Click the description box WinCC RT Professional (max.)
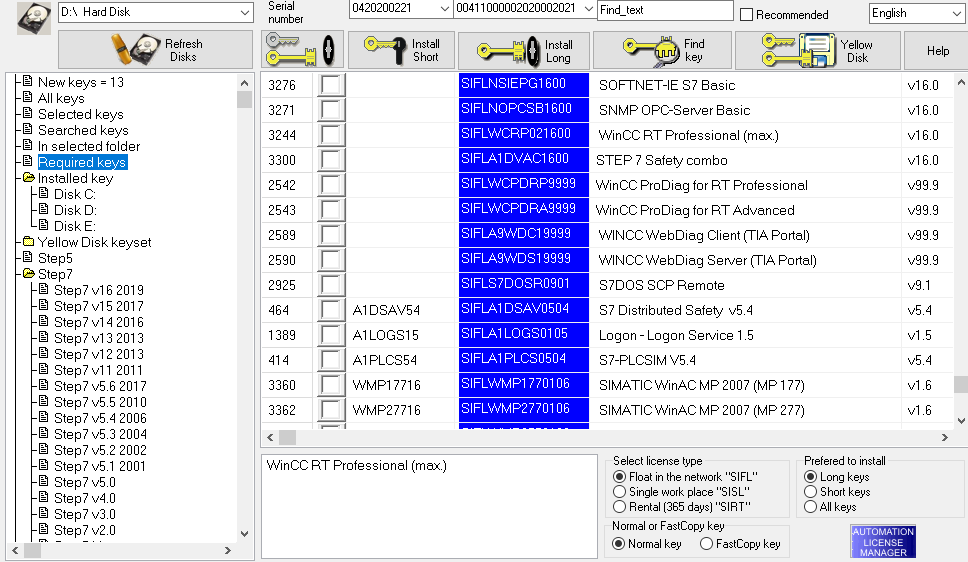 click(429, 506)
